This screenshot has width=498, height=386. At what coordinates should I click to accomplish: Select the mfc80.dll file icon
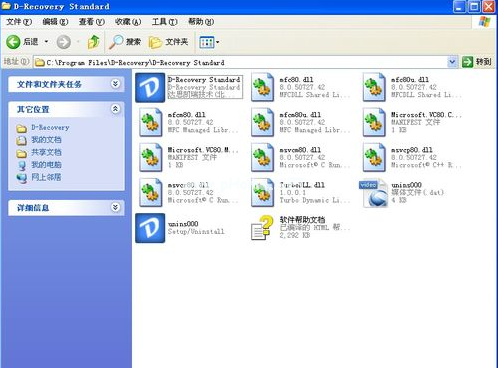pyautogui.click(x=262, y=87)
